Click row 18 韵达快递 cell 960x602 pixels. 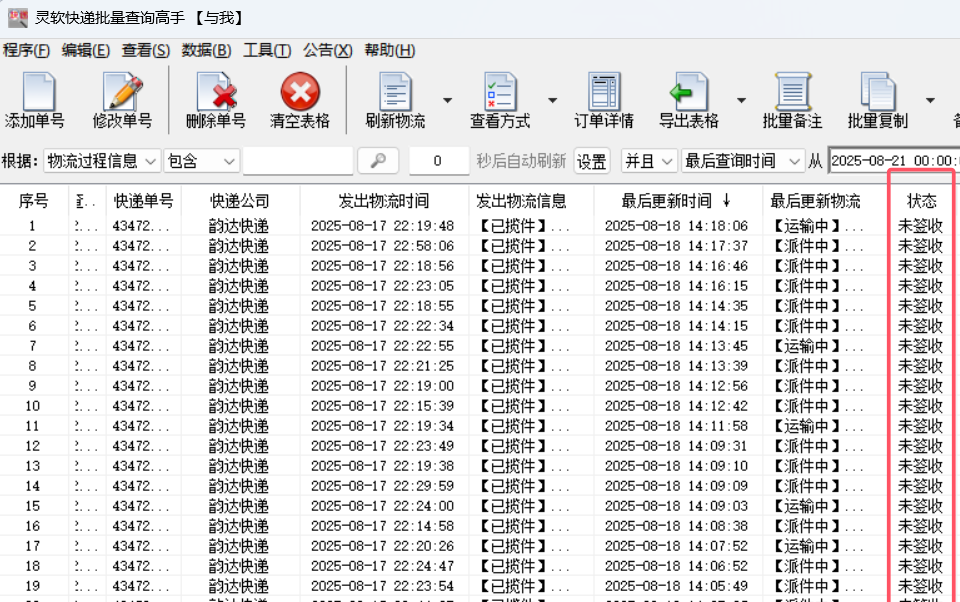click(x=239, y=566)
